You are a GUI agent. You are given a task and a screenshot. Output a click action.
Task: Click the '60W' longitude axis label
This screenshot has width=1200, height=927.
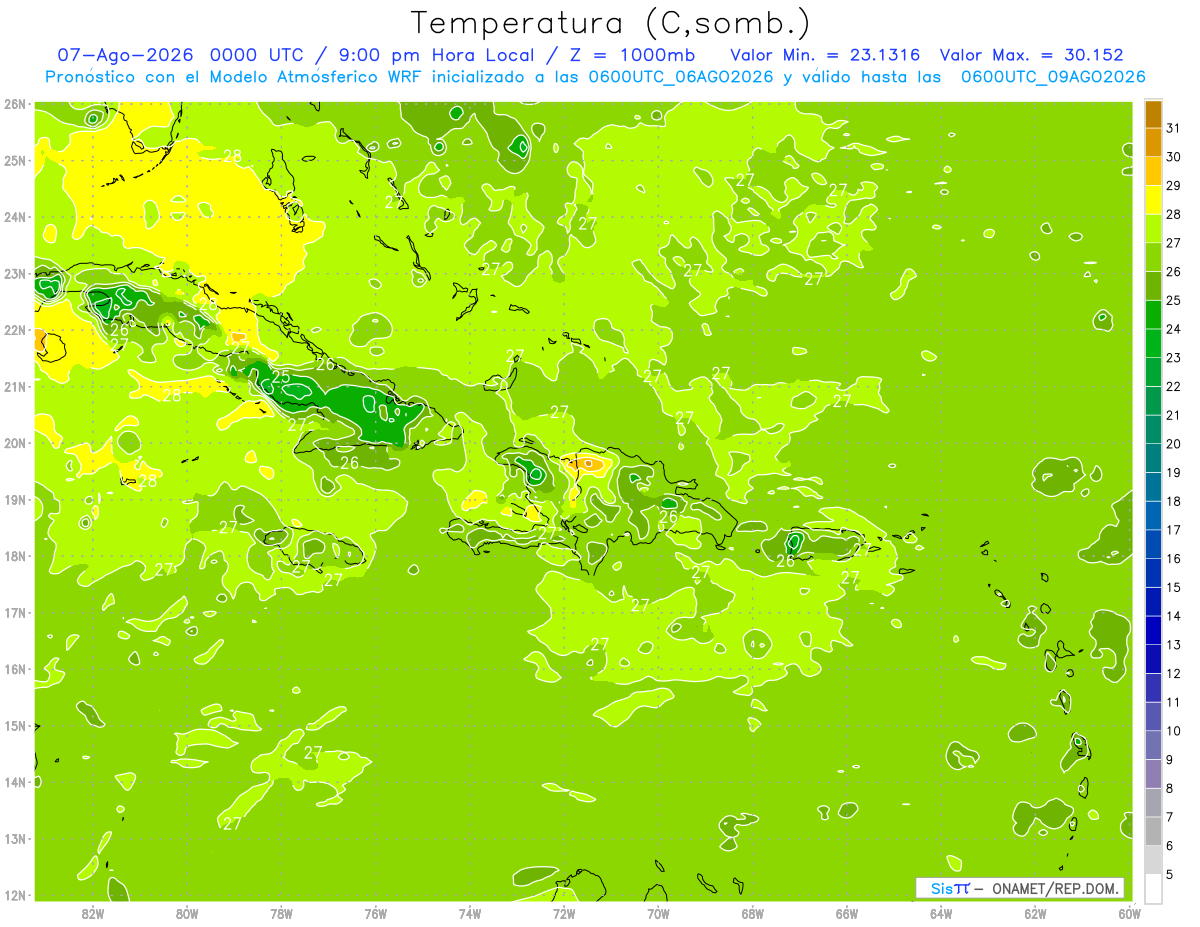click(x=1130, y=913)
